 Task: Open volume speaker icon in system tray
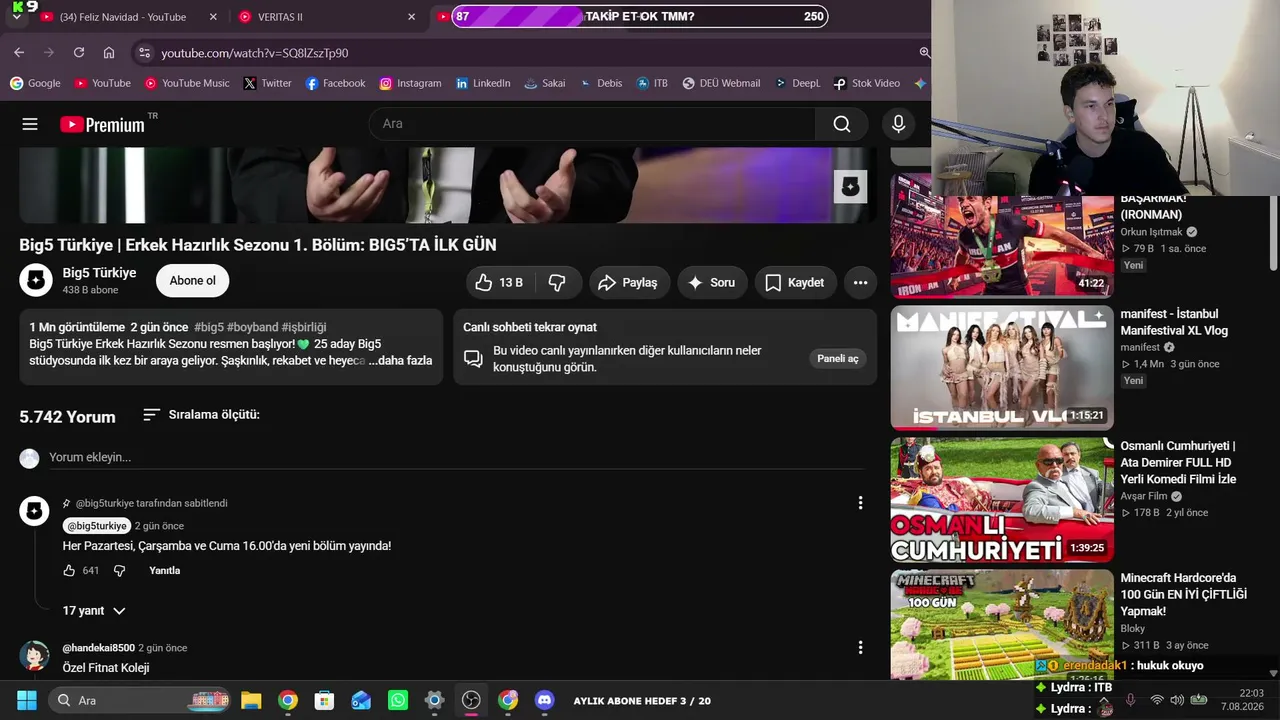click(1177, 700)
